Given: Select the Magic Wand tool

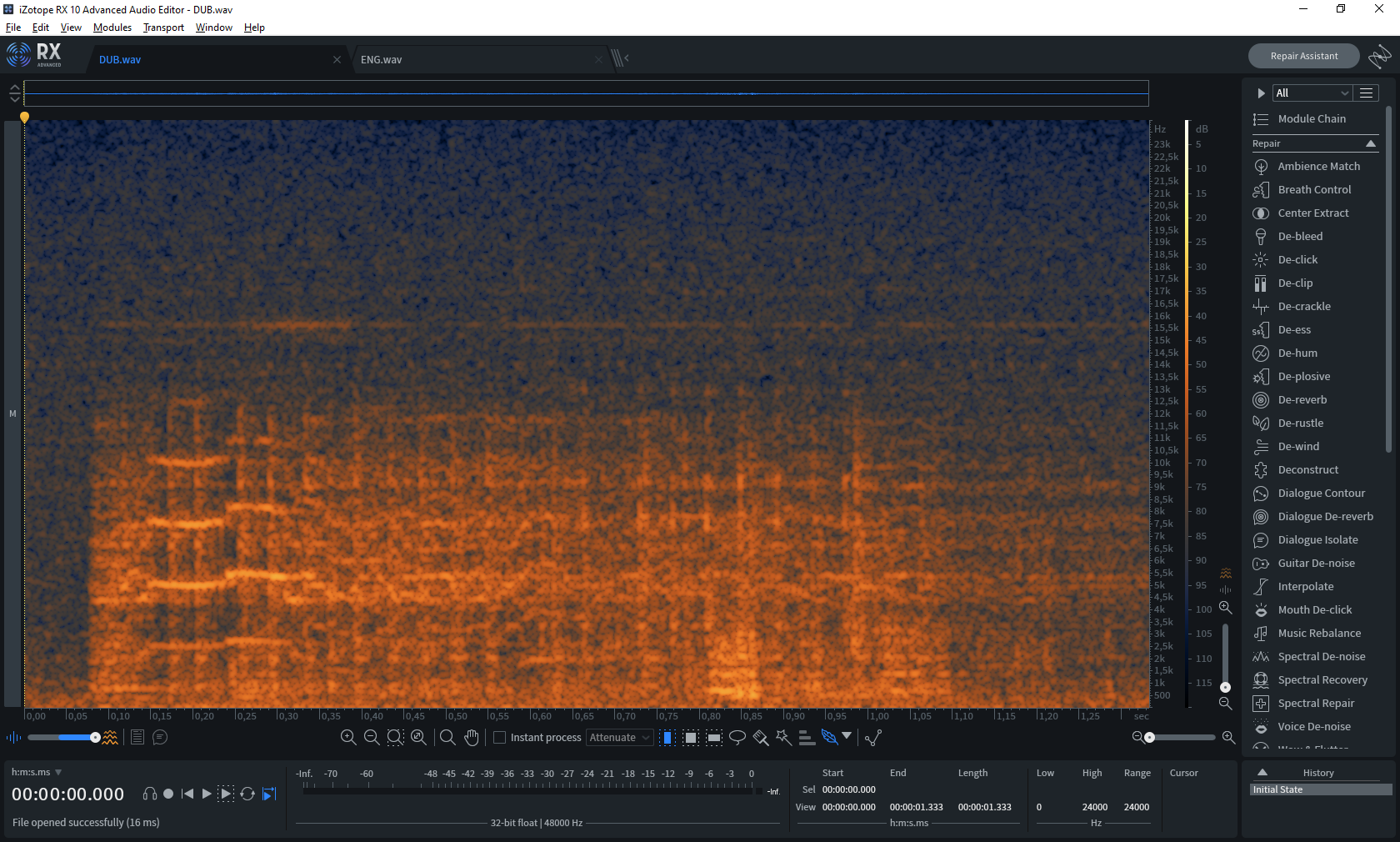Looking at the screenshot, I should coord(783,737).
